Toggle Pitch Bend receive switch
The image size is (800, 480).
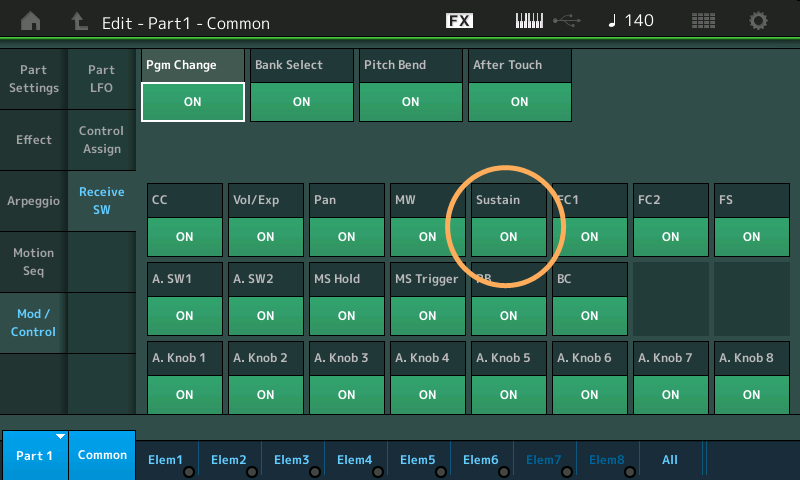click(x=411, y=102)
